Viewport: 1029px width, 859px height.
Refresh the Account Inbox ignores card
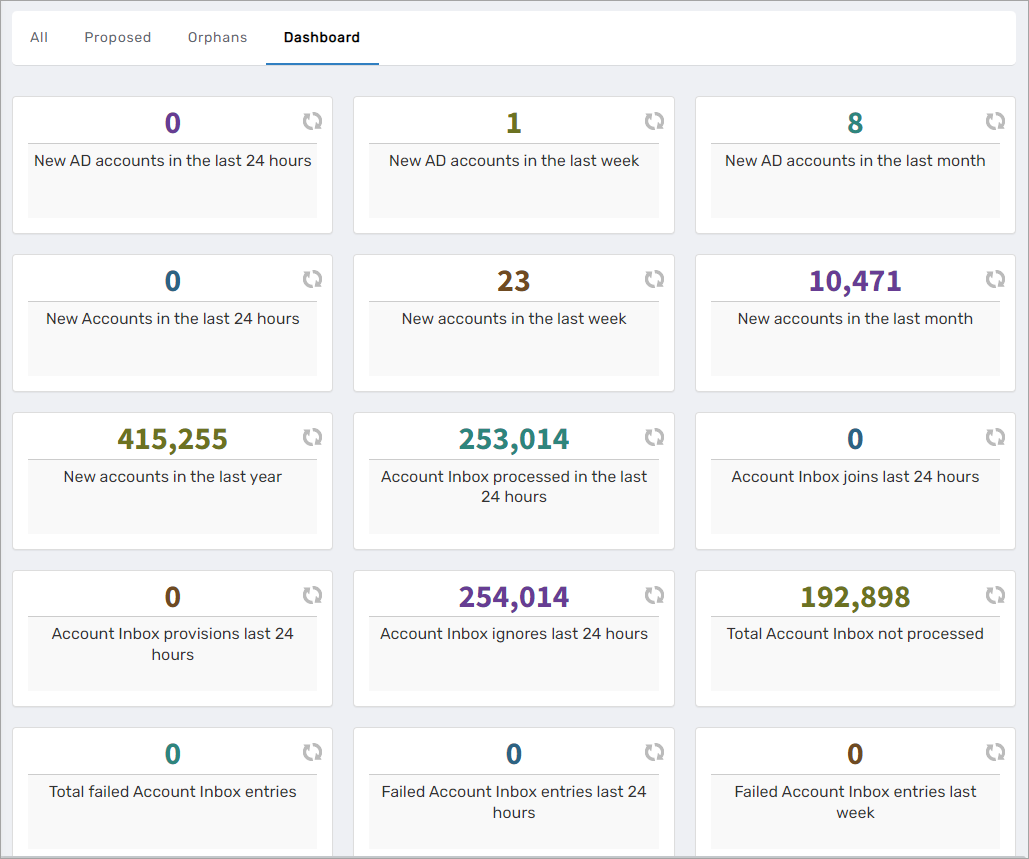point(654,593)
